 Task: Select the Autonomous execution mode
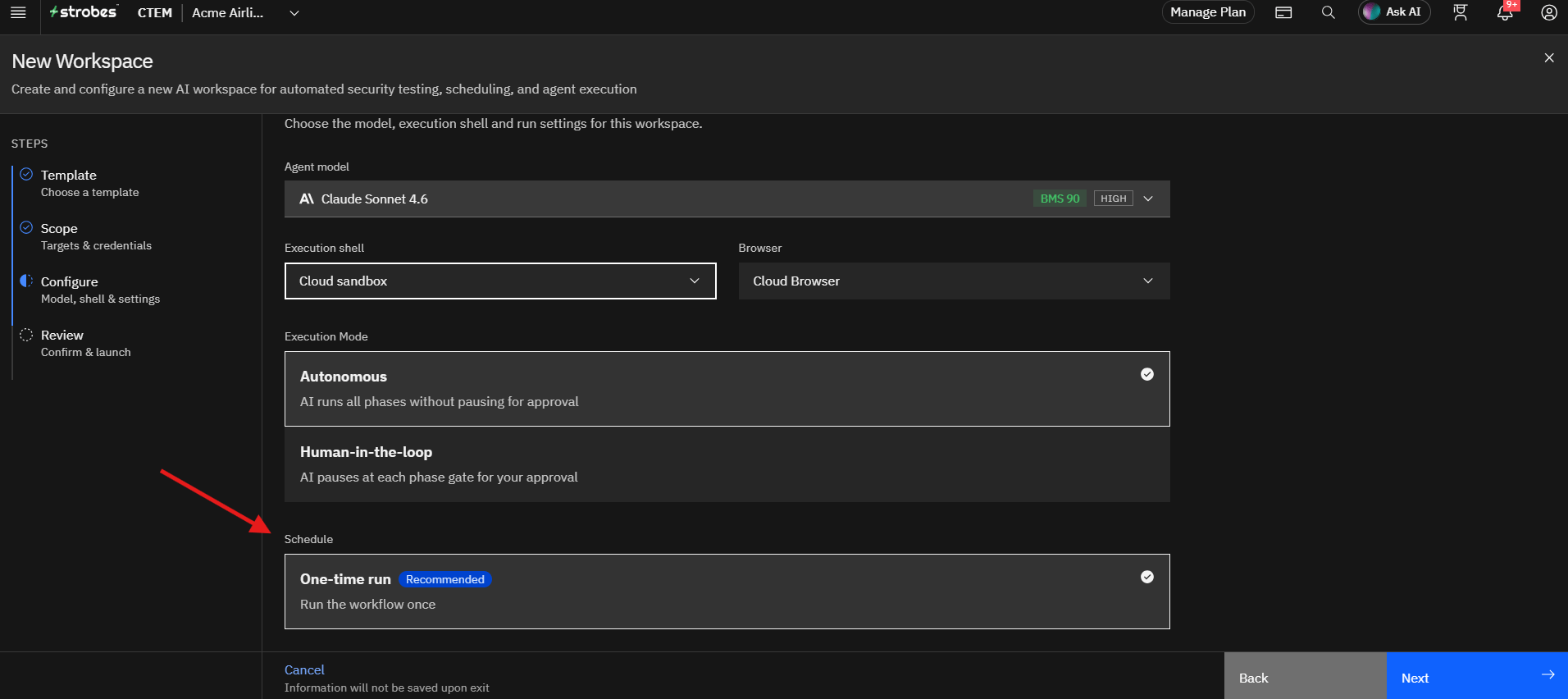point(727,389)
